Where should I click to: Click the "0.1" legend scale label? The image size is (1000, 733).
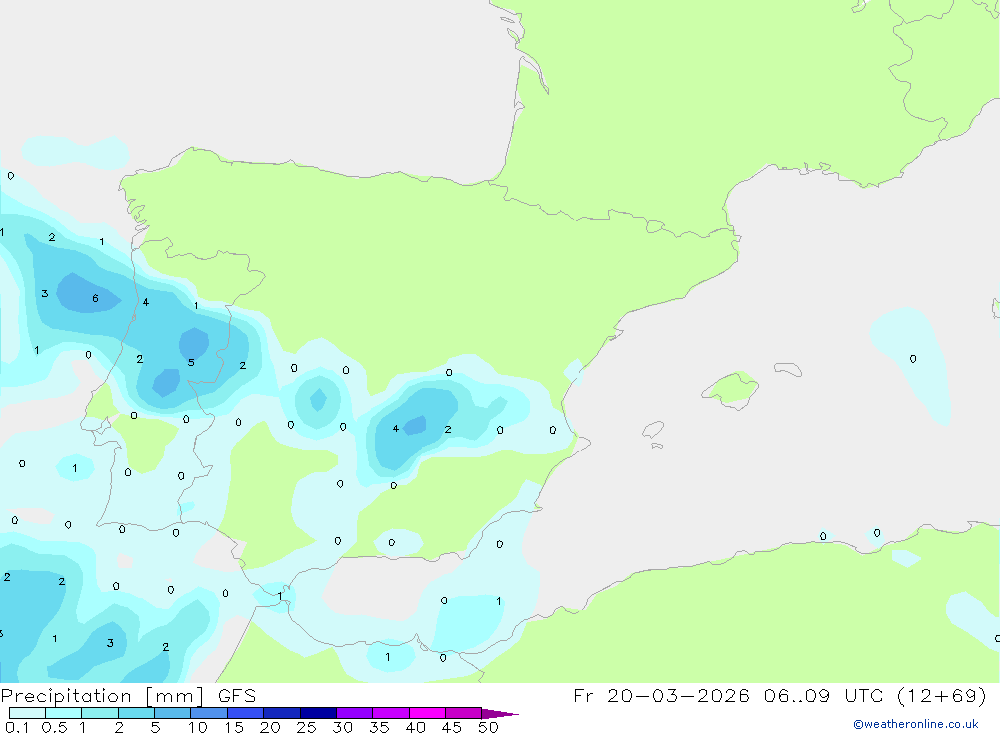pyautogui.click(x=17, y=727)
